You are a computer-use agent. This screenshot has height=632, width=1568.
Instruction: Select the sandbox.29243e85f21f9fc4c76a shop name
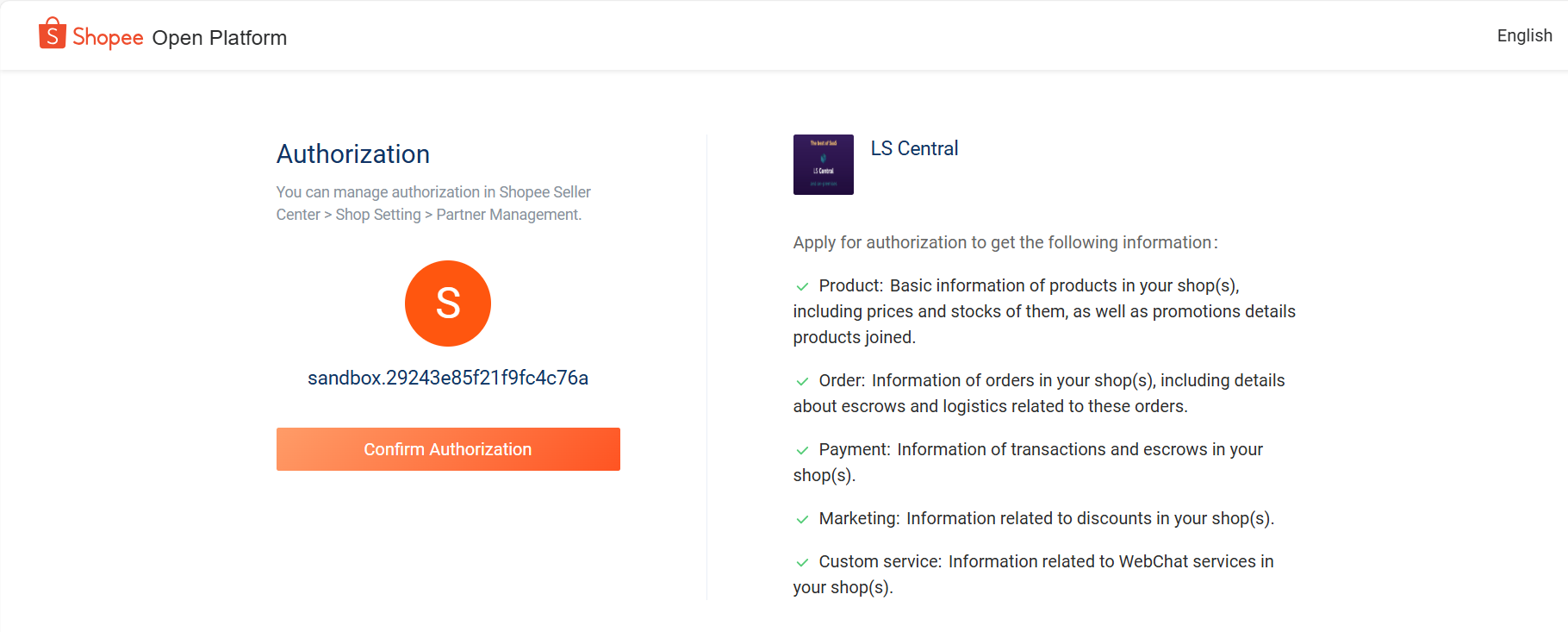[448, 378]
